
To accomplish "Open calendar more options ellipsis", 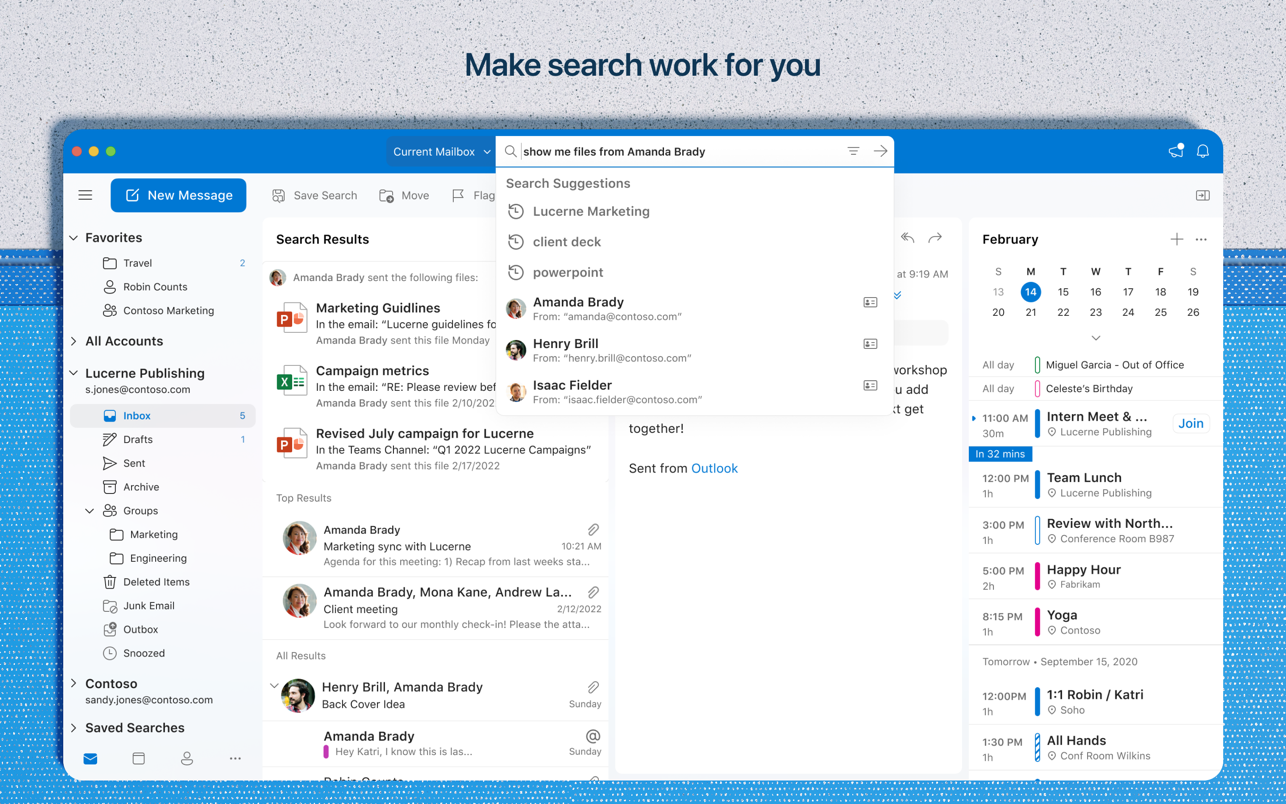I will point(1201,240).
